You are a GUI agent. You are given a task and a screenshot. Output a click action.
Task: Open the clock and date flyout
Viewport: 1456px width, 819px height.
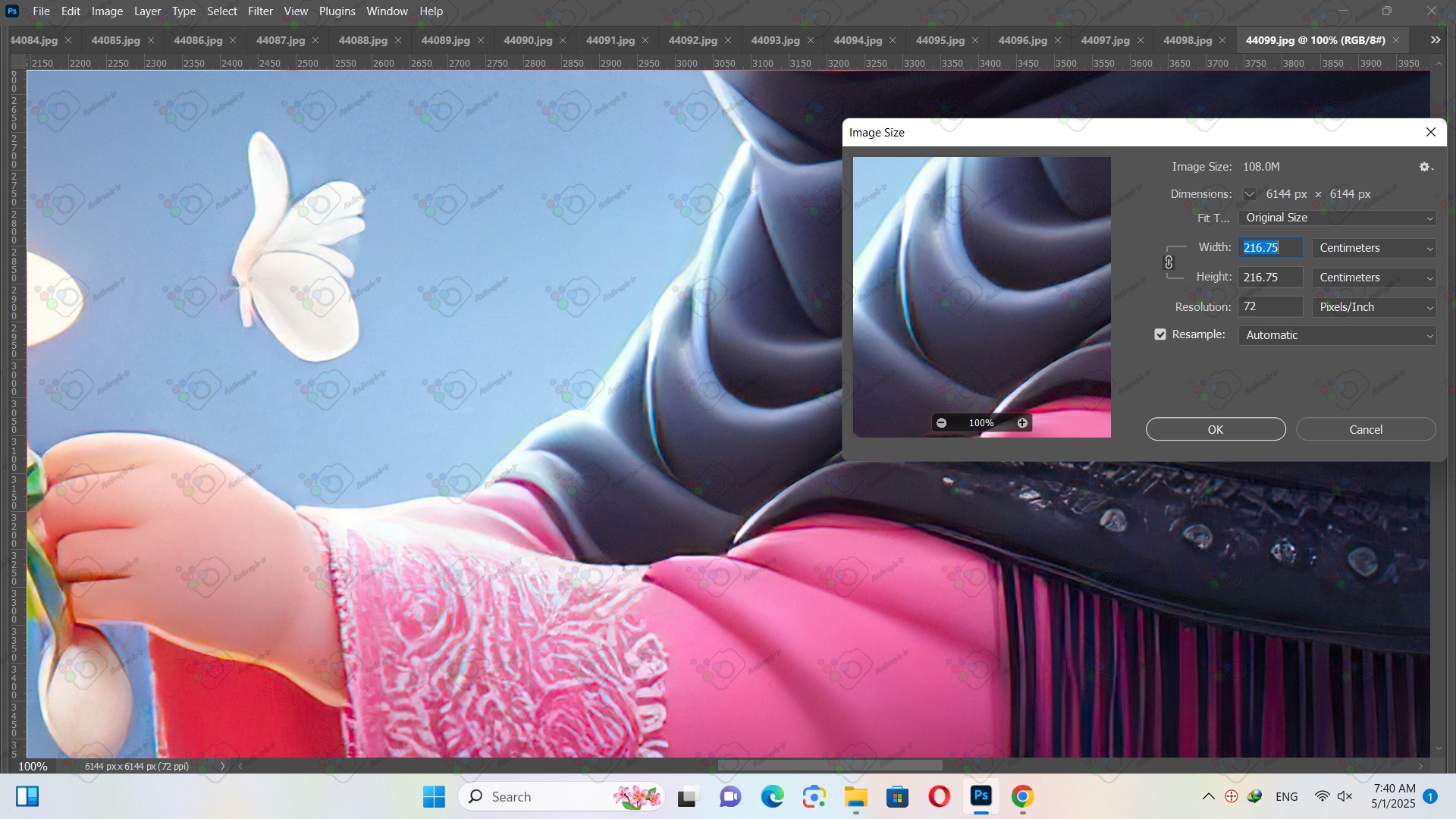pos(1394,796)
